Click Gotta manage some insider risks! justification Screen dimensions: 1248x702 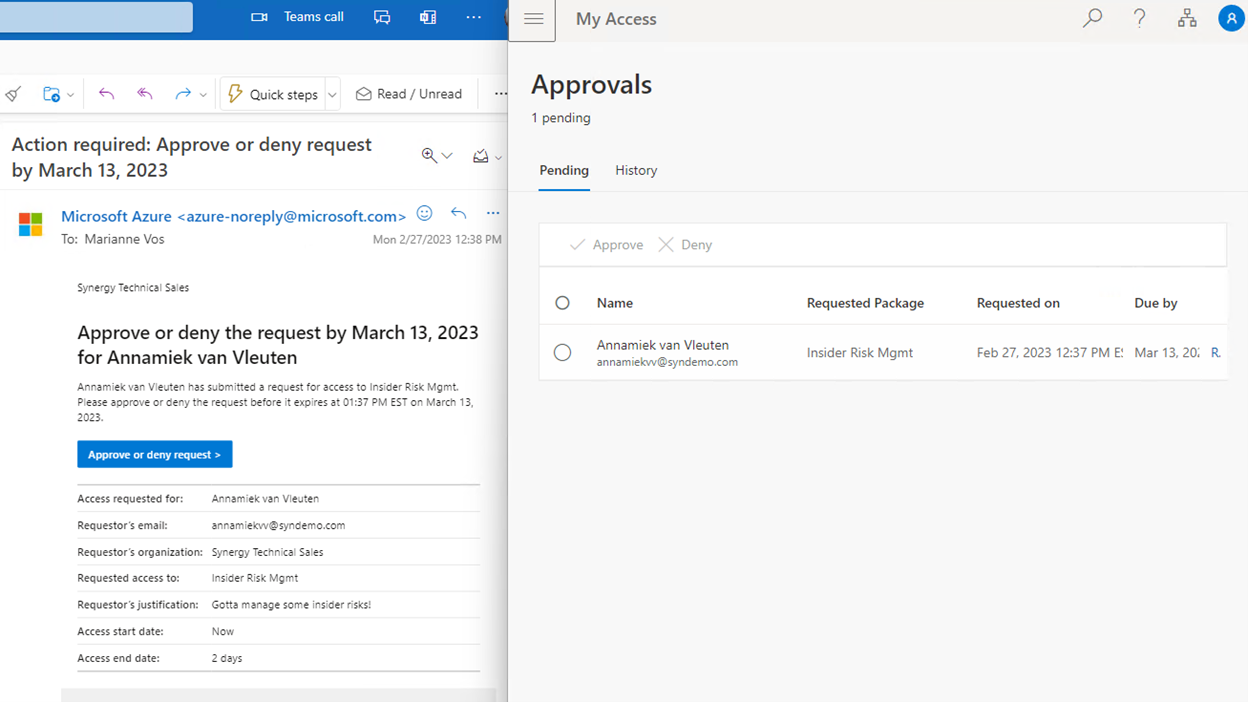[x=291, y=605]
